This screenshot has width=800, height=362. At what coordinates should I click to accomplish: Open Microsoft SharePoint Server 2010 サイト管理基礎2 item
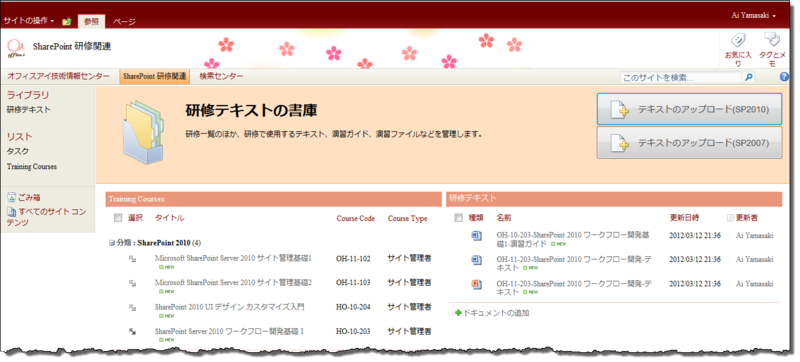(x=233, y=282)
